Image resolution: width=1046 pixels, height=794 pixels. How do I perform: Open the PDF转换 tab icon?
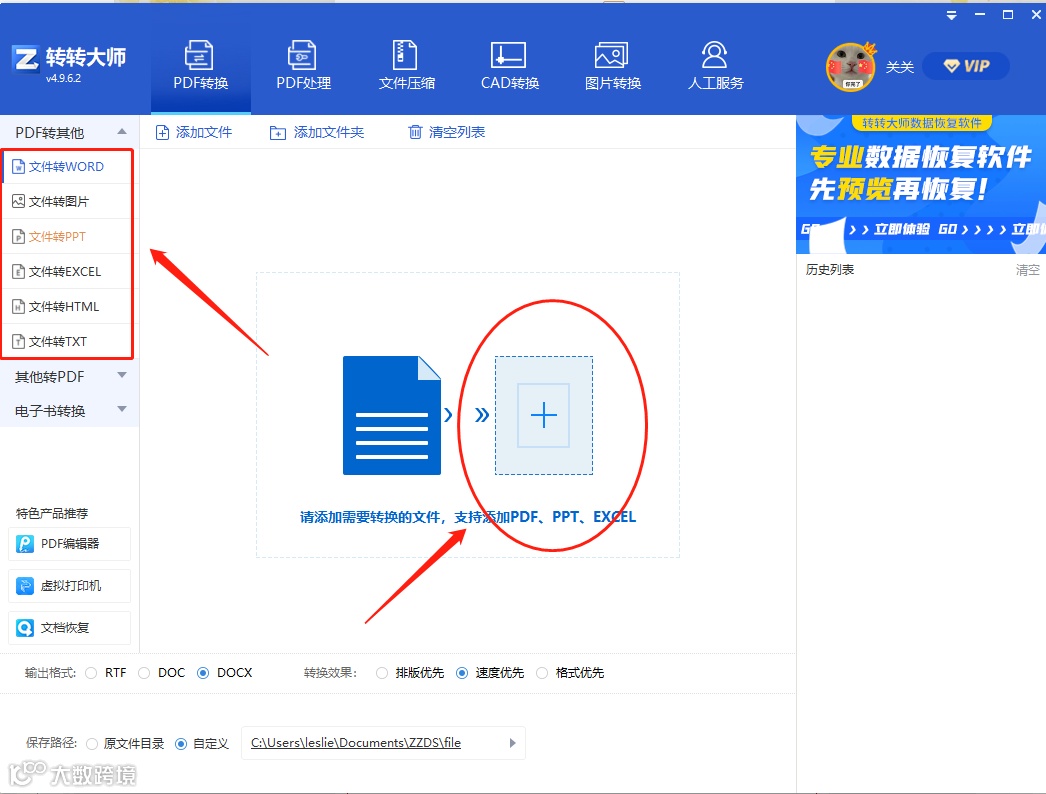tap(199, 55)
